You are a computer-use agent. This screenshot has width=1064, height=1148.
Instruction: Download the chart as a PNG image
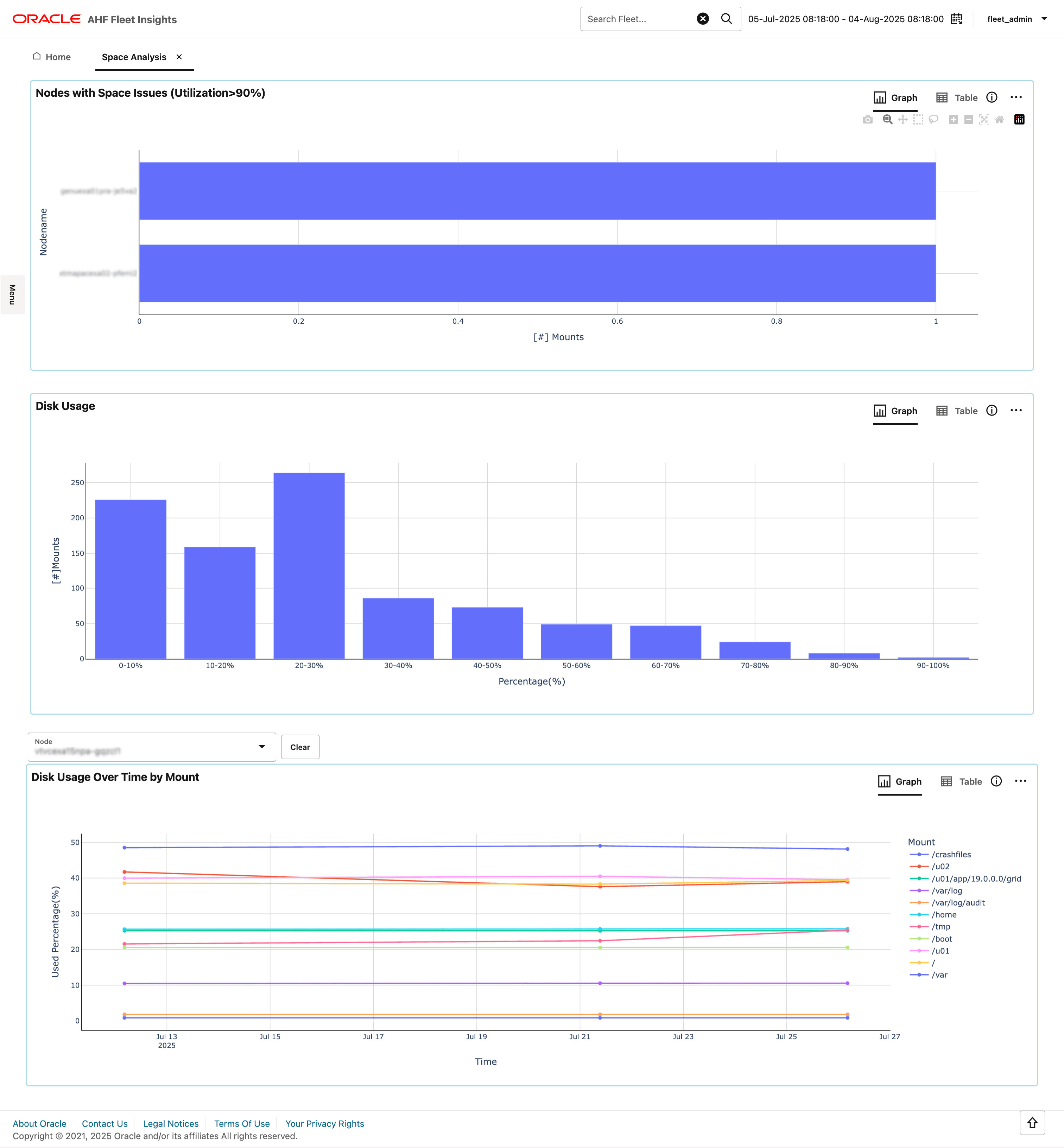(868, 120)
